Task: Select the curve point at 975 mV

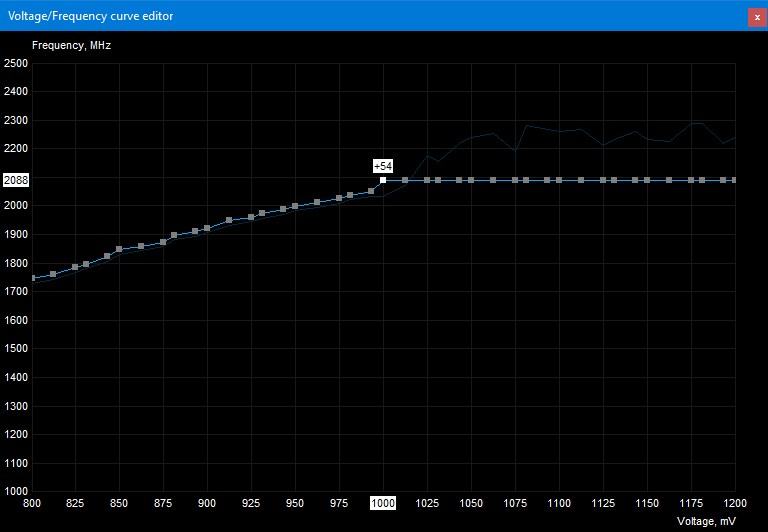Action: [x=339, y=198]
